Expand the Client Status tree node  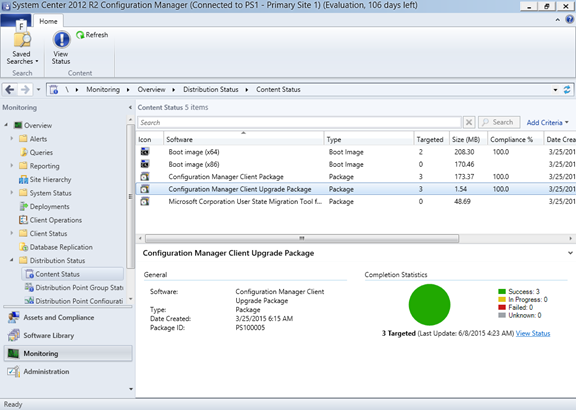tap(12, 233)
